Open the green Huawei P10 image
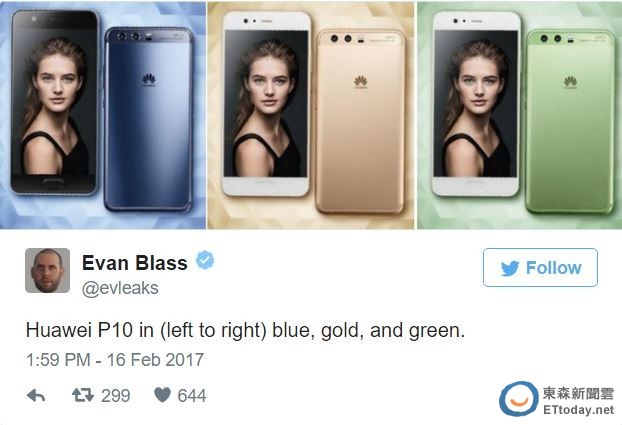 coord(519,115)
